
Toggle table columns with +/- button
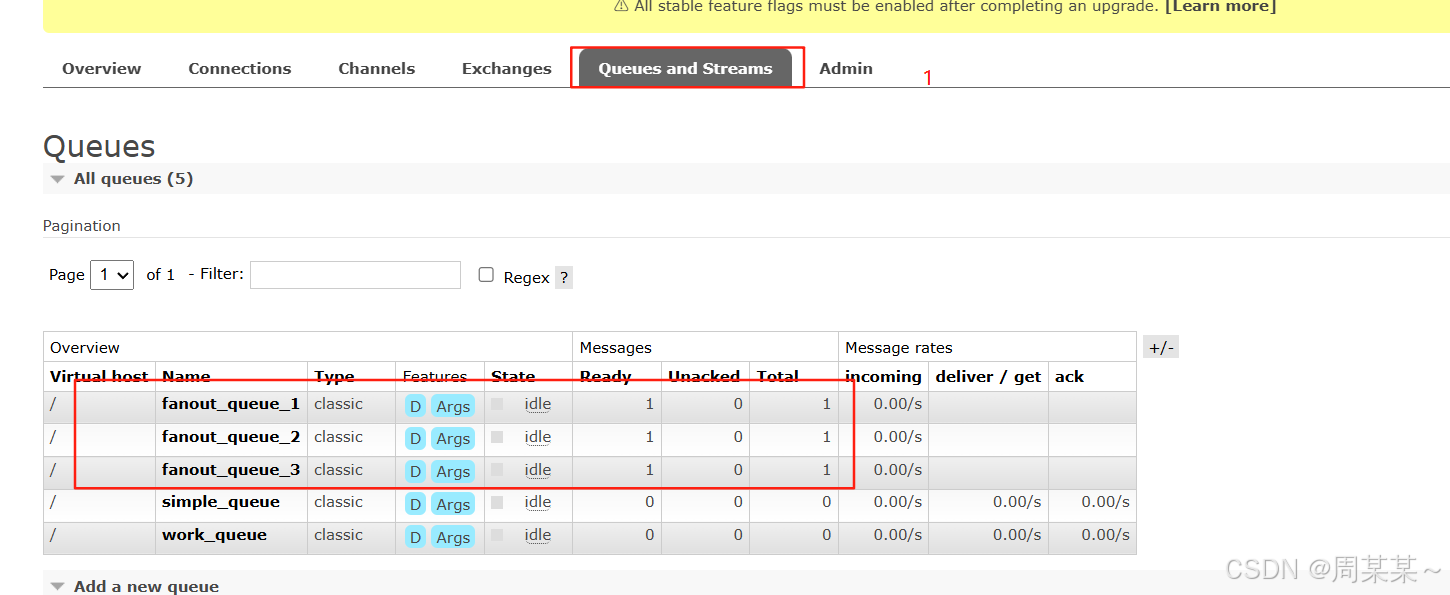tap(1161, 348)
